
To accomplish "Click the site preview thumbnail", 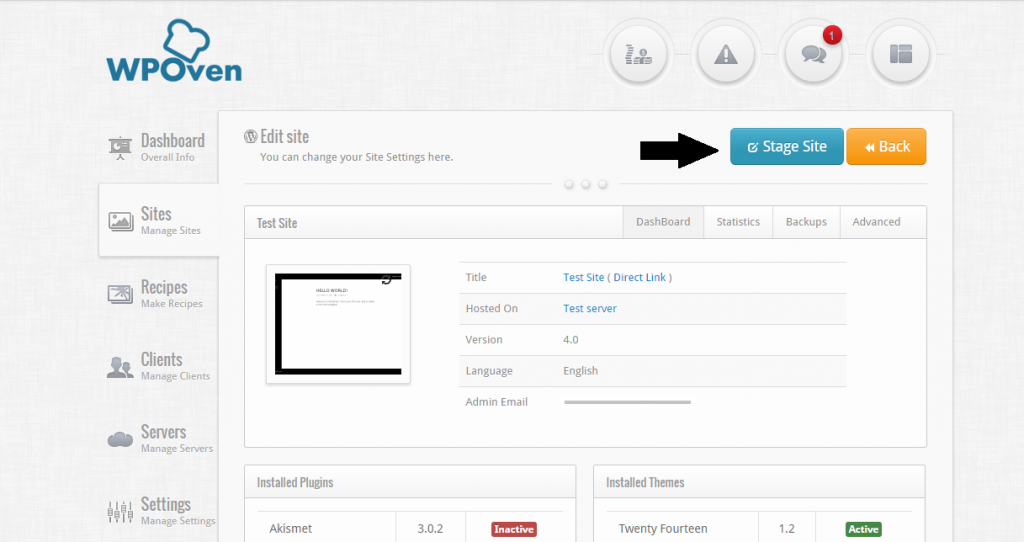I will [338, 324].
